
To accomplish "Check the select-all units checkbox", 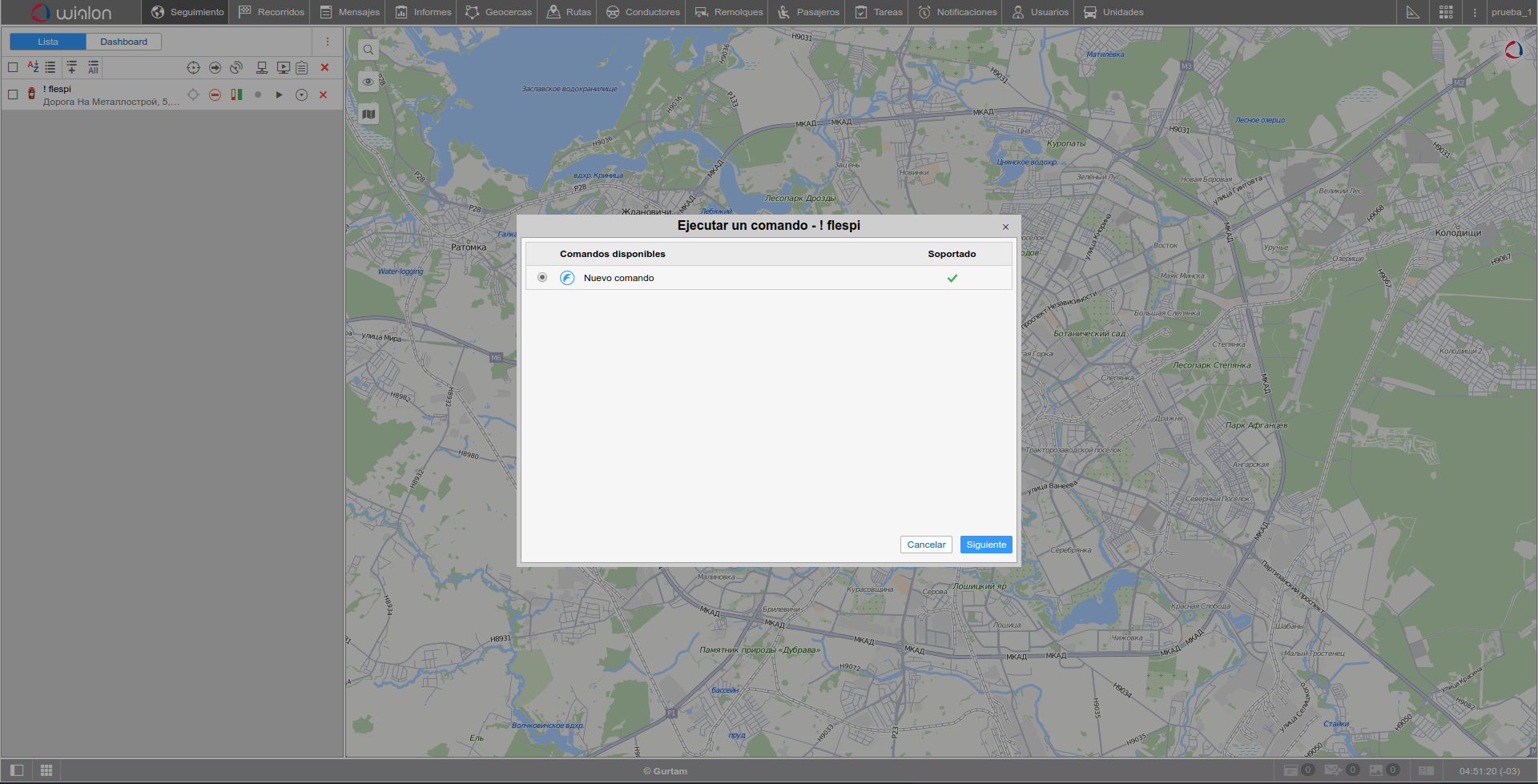I will click(x=13, y=67).
